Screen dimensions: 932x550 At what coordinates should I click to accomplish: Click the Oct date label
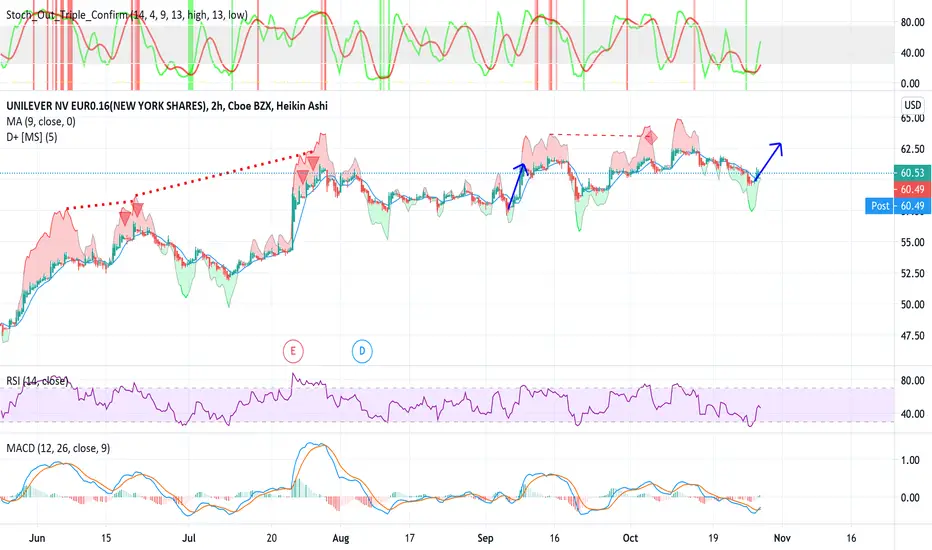[630, 538]
